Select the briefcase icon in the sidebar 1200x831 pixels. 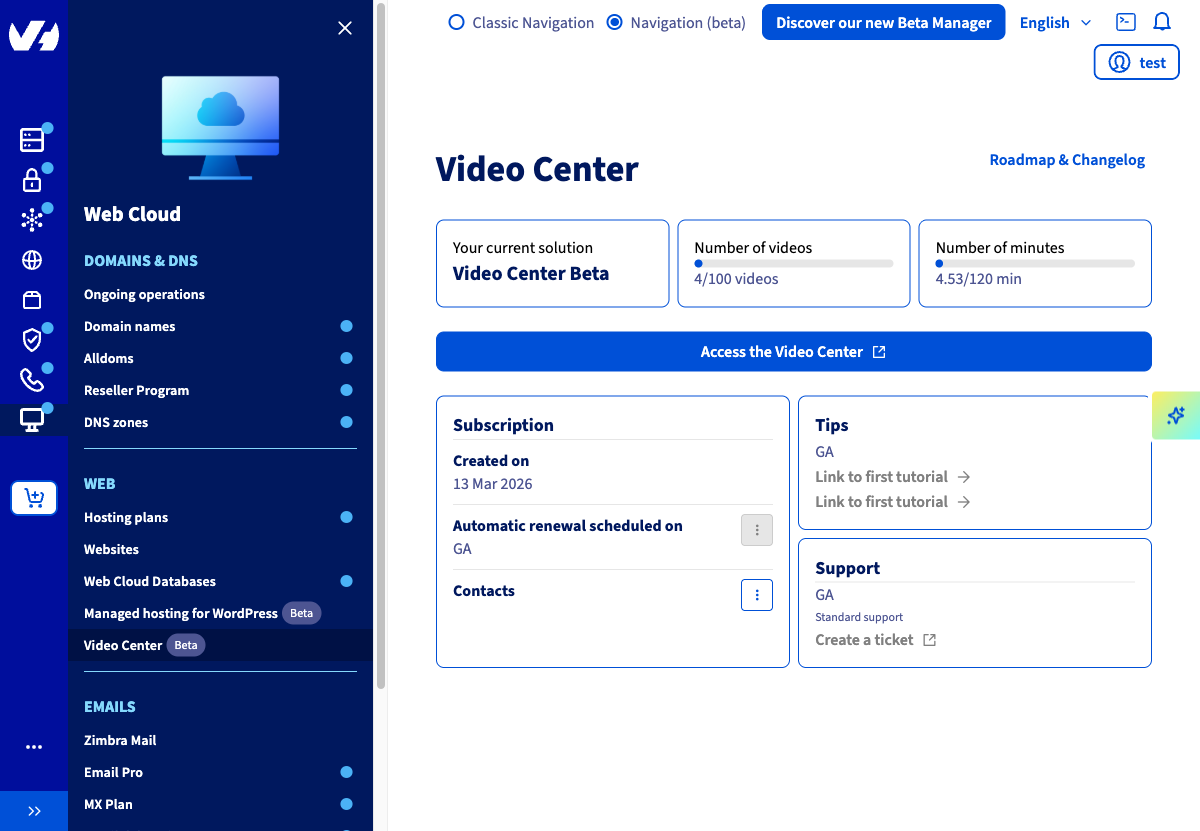(x=33, y=299)
